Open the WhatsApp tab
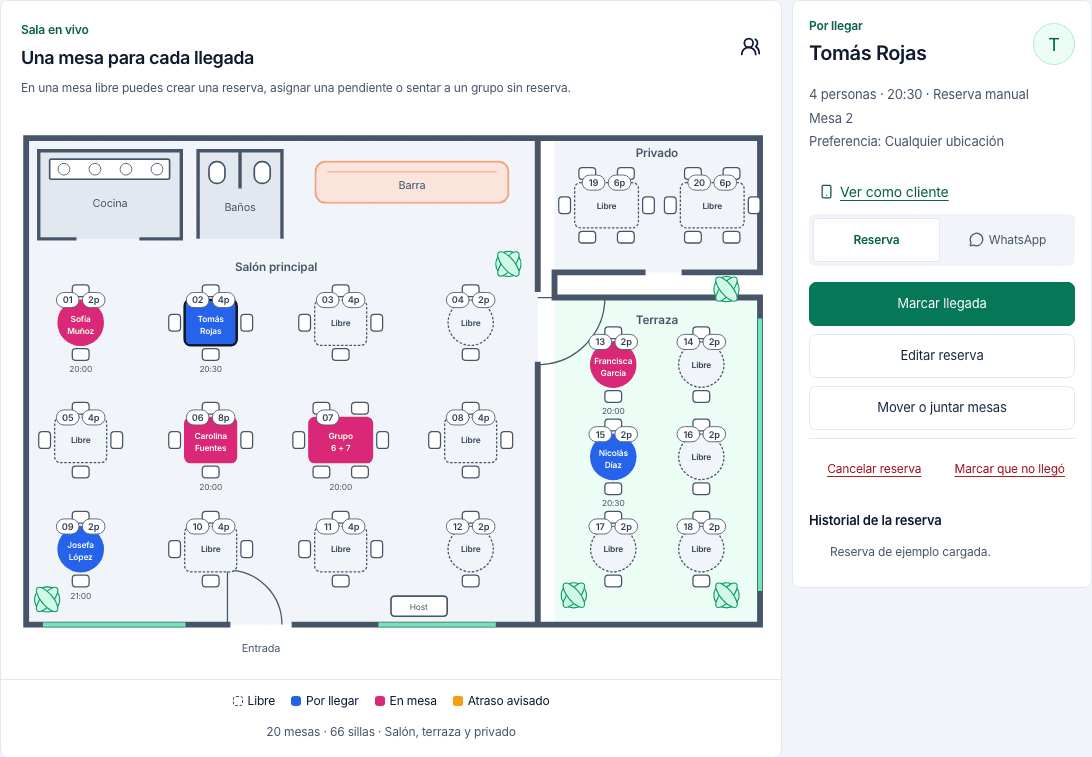Screen dimensions: 1092x757 pos(1007,240)
